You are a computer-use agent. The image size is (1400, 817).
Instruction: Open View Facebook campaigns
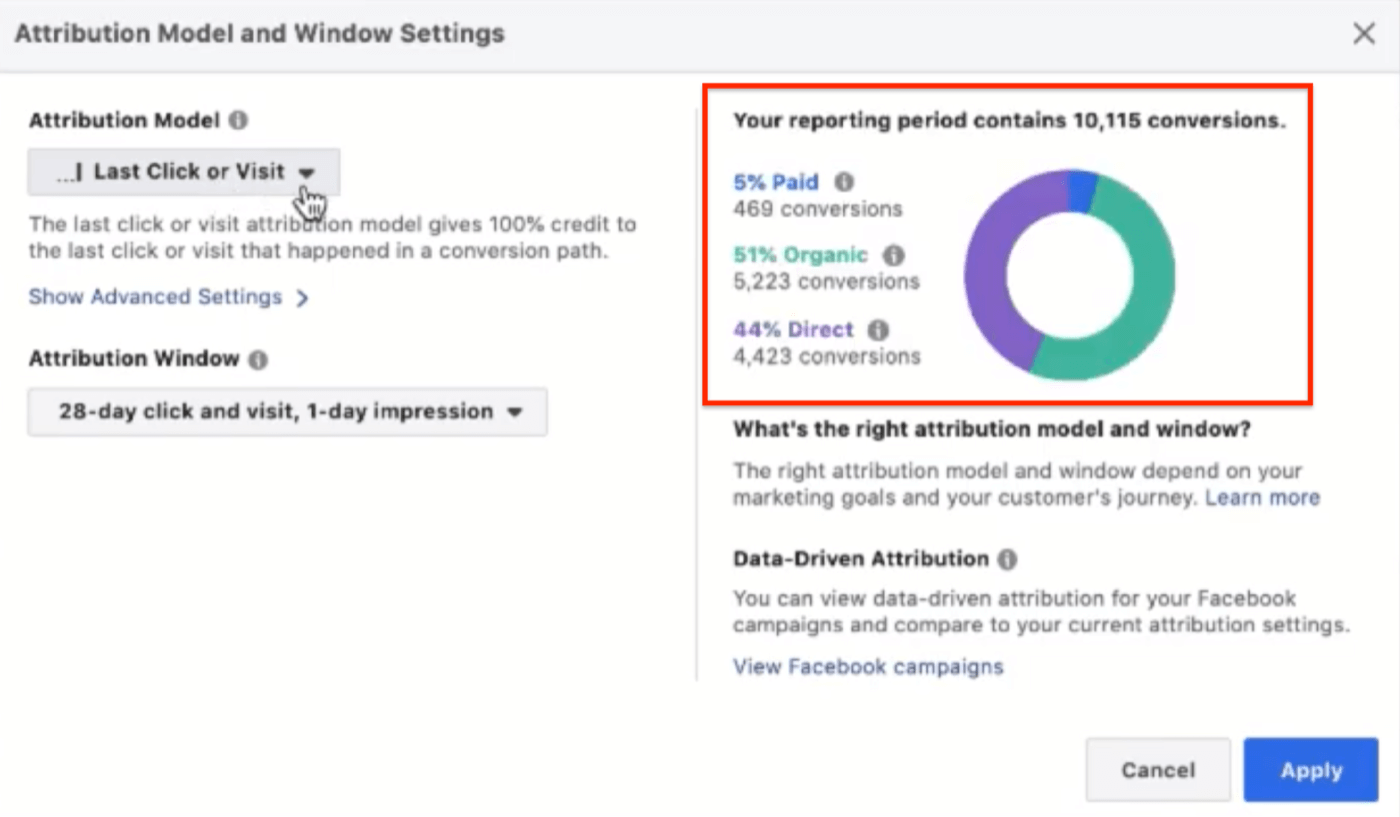[868, 666]
